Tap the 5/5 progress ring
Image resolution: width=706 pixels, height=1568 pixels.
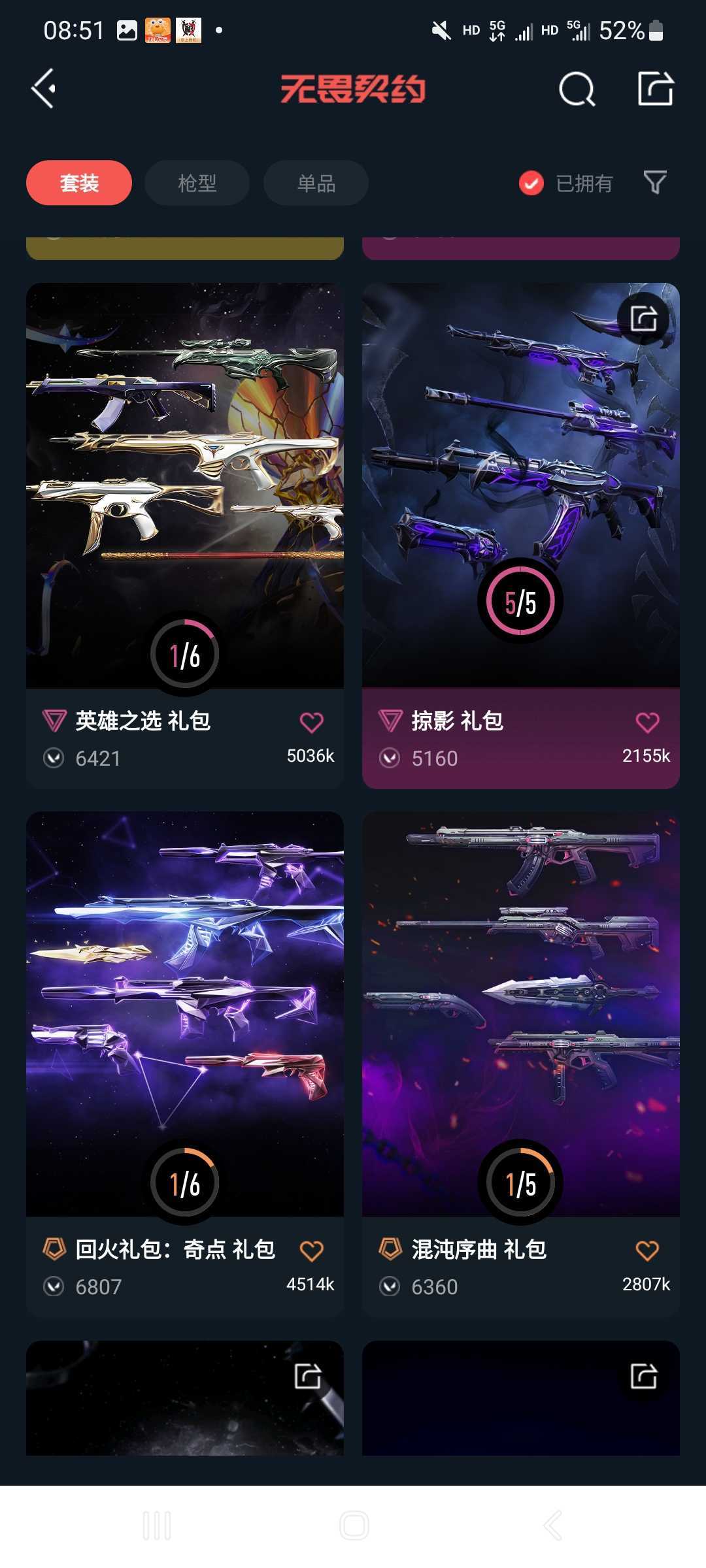click(520, 602)
